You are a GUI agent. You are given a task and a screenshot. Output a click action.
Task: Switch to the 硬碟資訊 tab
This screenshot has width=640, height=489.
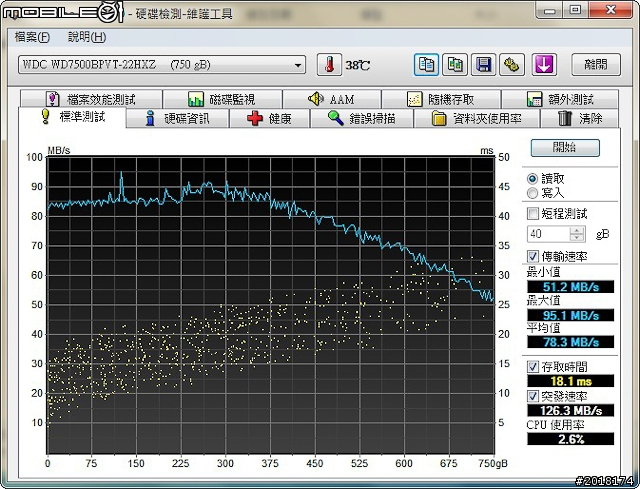[178, 118]
